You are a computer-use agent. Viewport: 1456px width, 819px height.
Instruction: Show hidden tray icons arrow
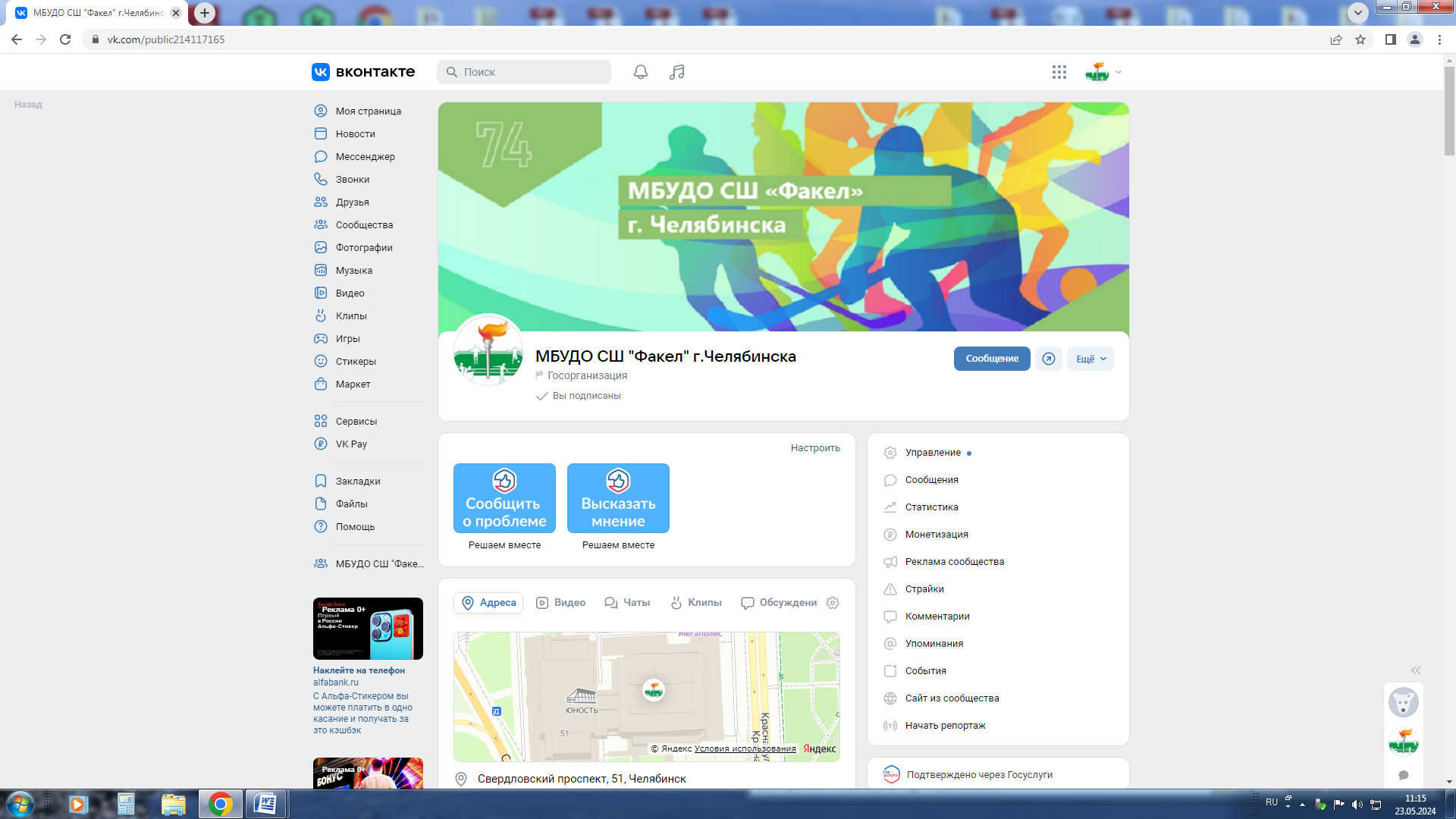click(1303, 805)
